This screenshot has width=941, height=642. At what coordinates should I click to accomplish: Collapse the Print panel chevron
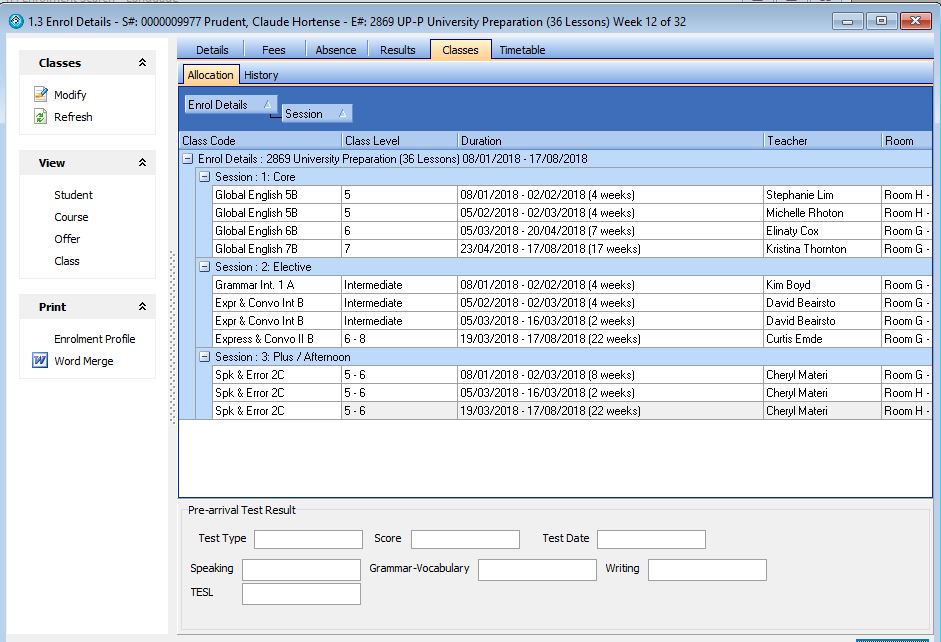click(x=142, y=307)
